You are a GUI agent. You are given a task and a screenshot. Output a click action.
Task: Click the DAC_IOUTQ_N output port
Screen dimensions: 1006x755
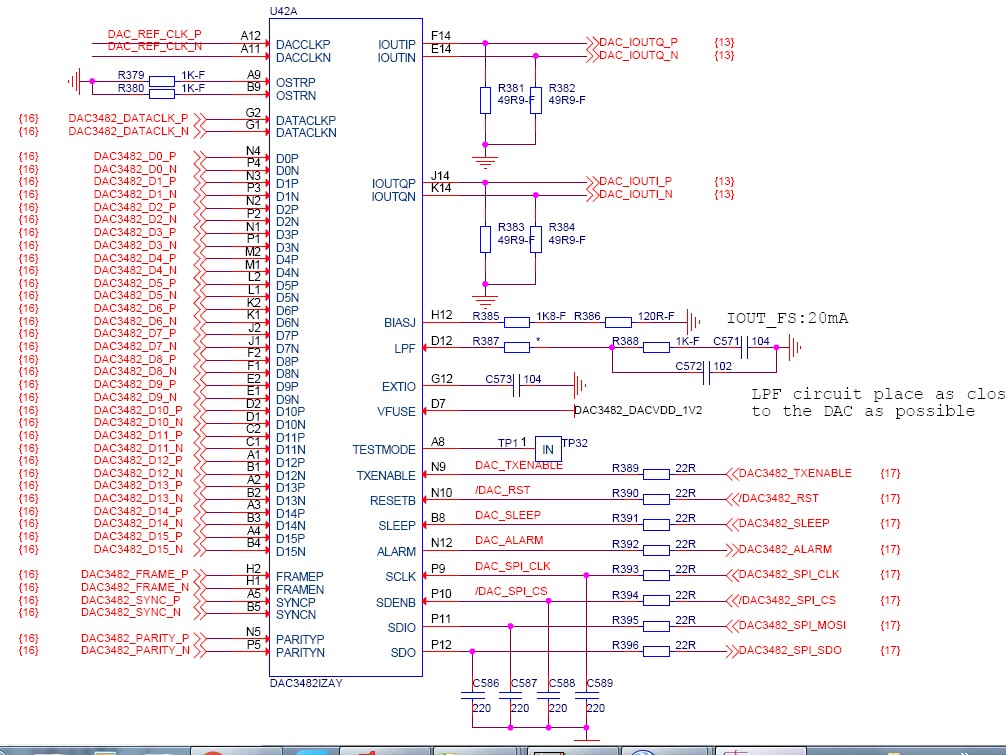(638, 55)
